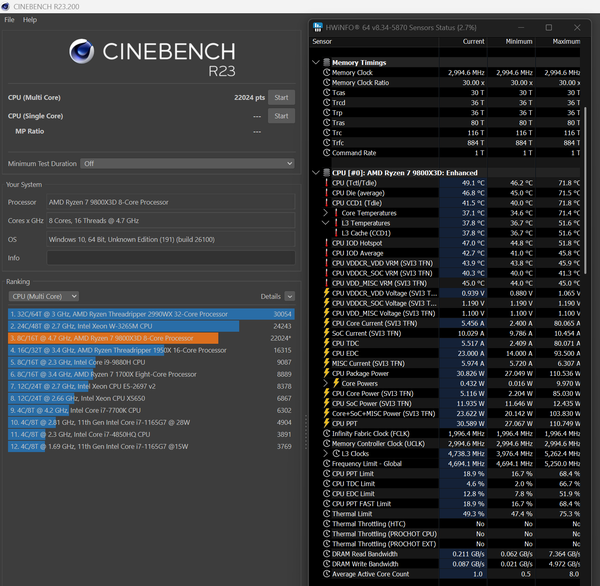Viewport: 600px width, 586px height.
Task: Click the Core Powers lightning bolt icon
Action: pyautogui.click(x=336, y=383)
